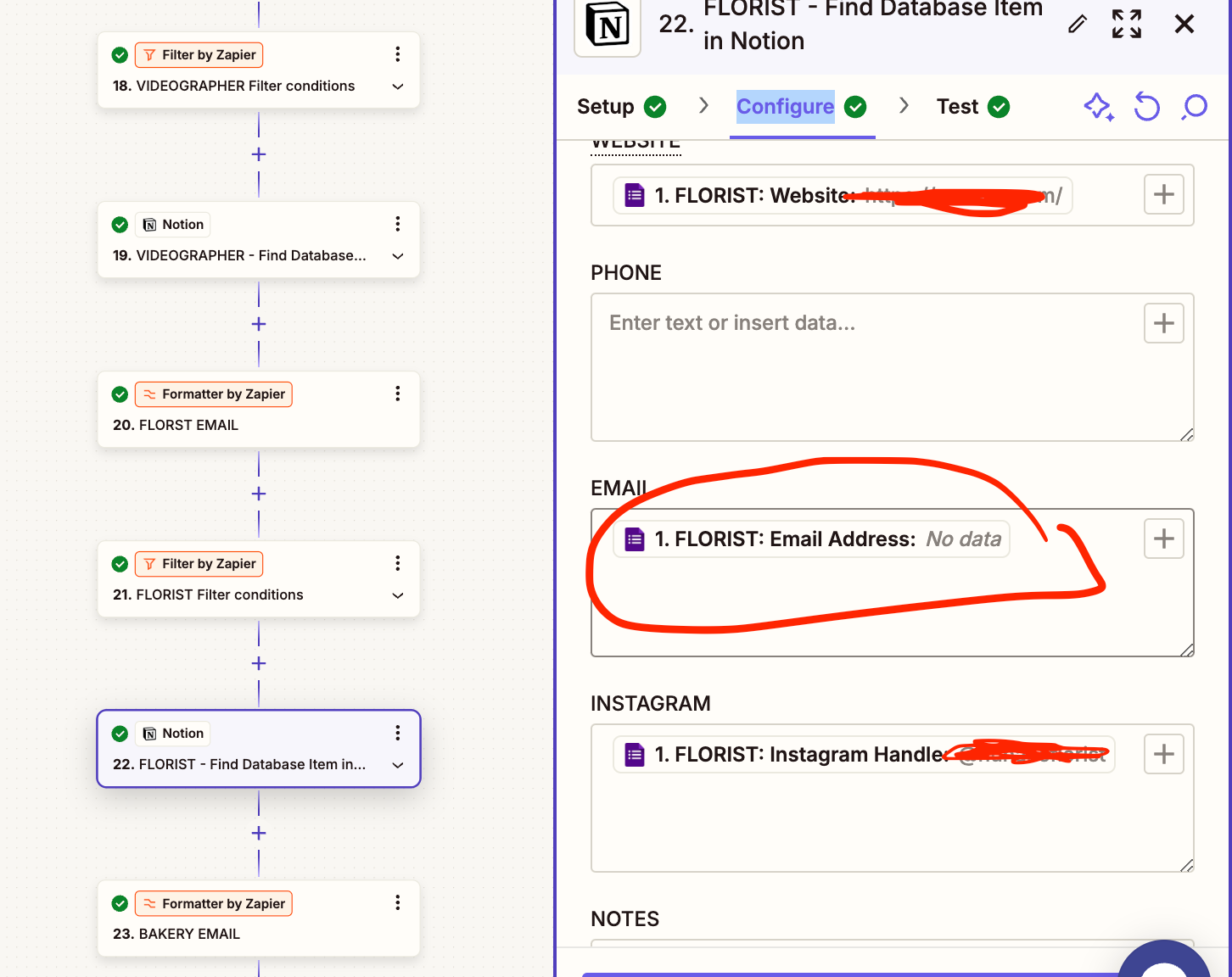Switch to the Configure tab
The width and height of the screenshot is (1232, 977).
pyautogui.click(x=801, y=107)
